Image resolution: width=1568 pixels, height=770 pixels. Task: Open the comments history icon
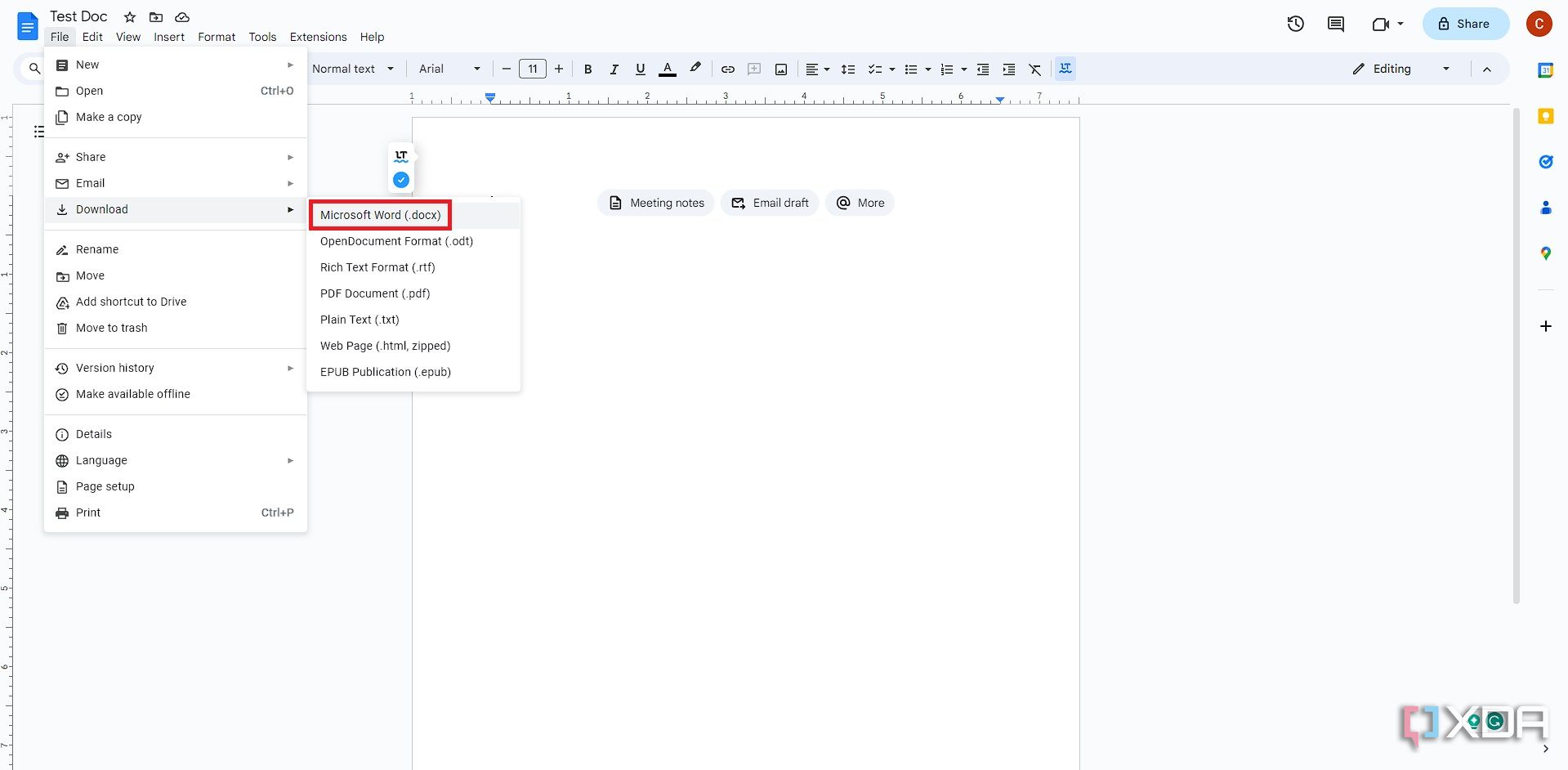[1336, 24]
